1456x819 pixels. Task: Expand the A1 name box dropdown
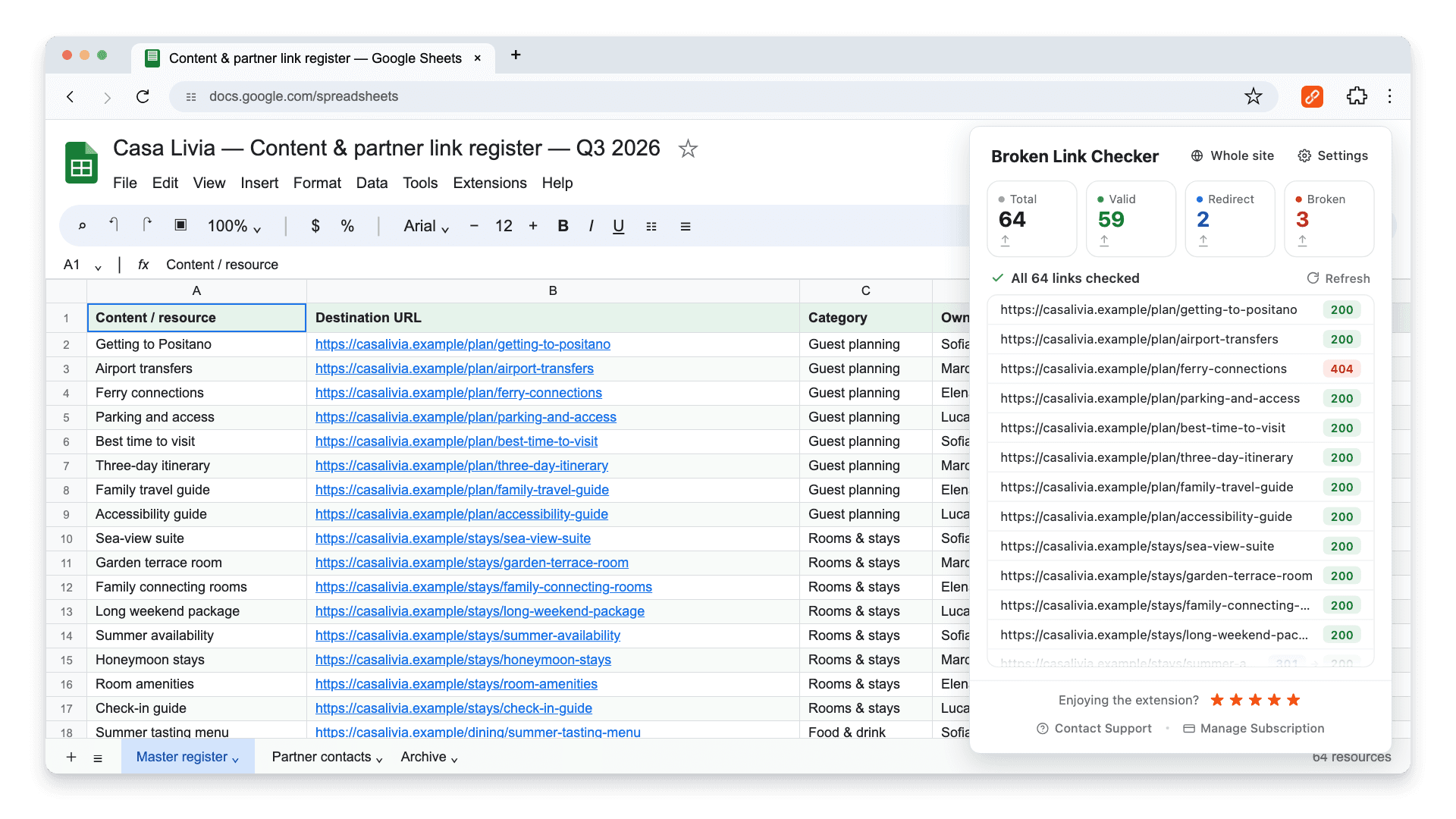(98, 266)
